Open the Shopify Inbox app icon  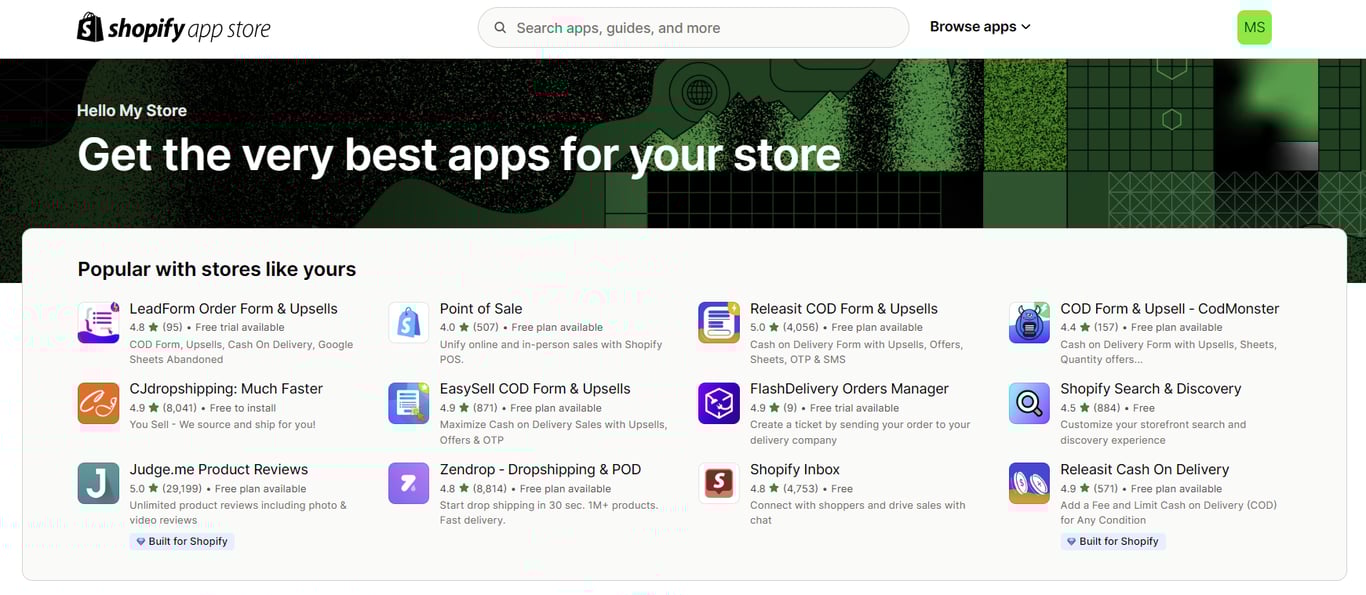point(718,484)
